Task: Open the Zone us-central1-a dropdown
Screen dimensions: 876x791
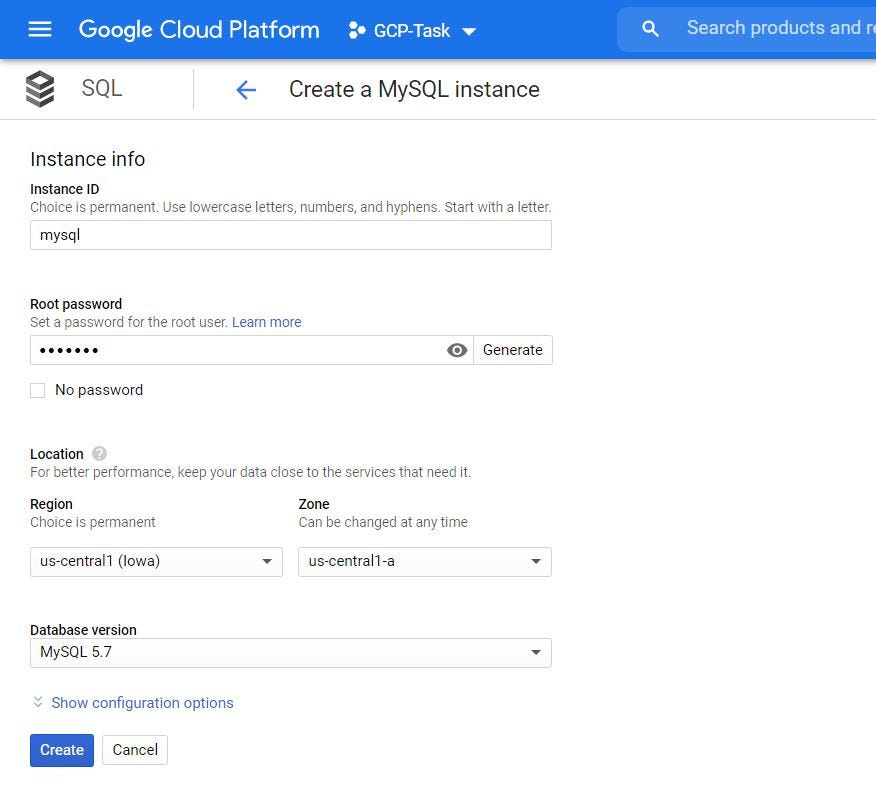Action: tap(425, 561)
